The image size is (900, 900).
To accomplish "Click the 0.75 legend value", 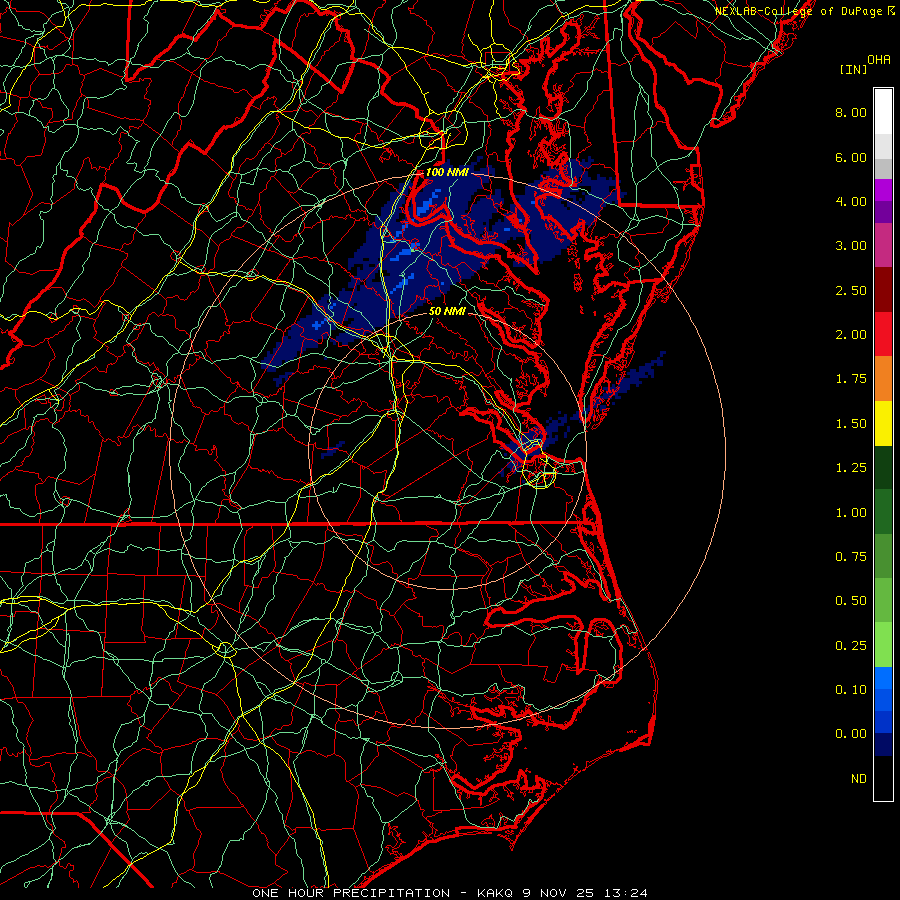I will [851, 557].
